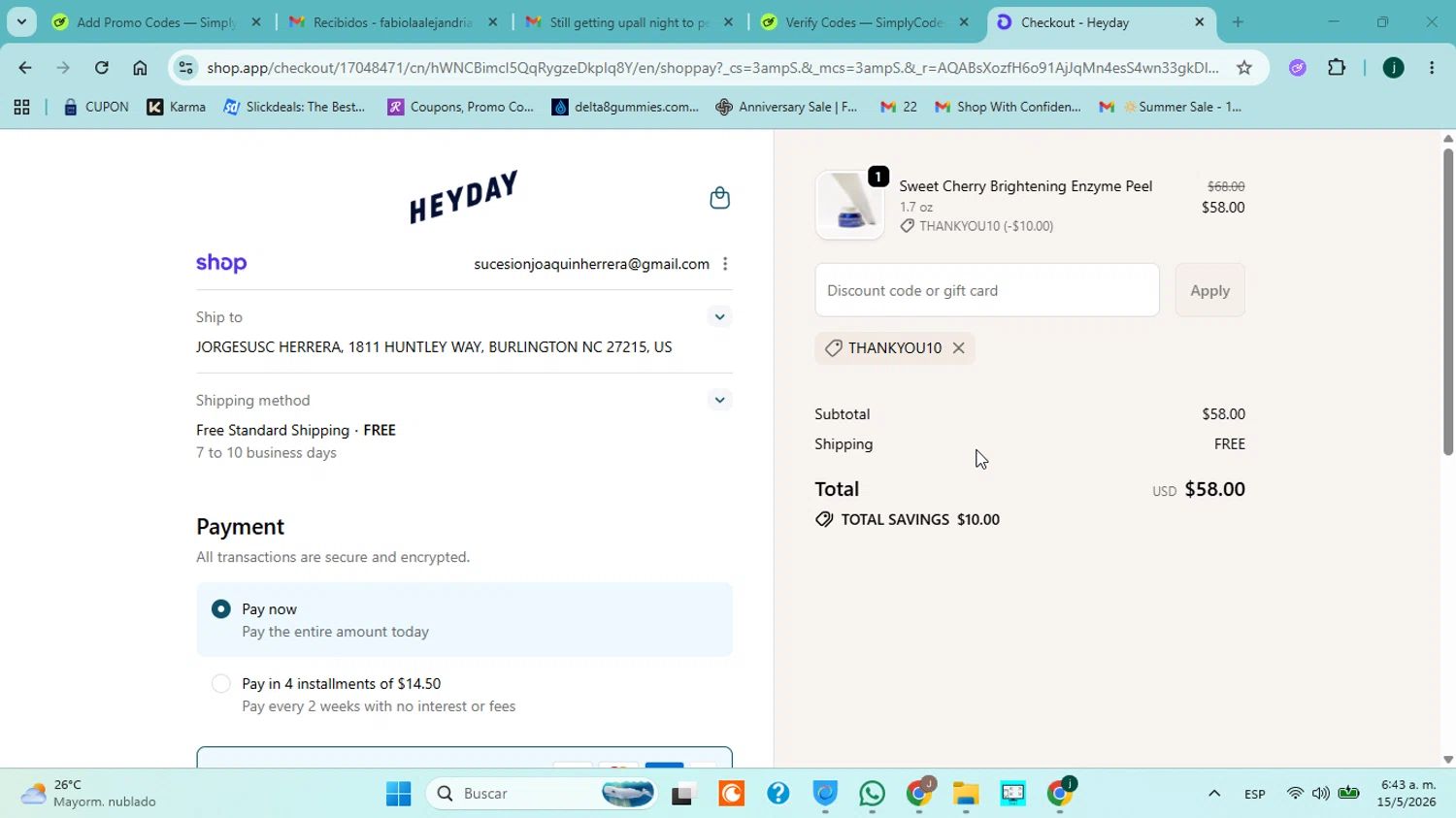Reload the checkout page
The width and height of the screenshot is (1456, 818).
coord(101,67)
